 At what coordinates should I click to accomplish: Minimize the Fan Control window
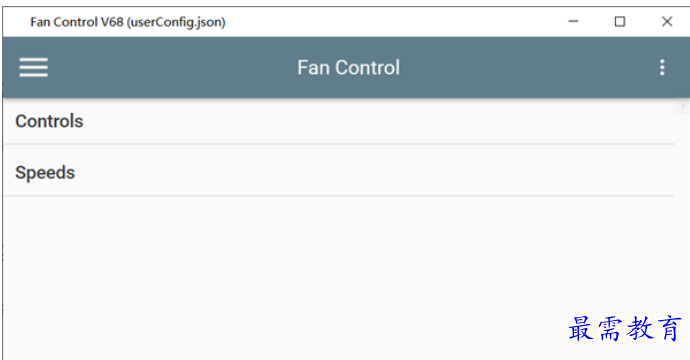coord(573,21)
